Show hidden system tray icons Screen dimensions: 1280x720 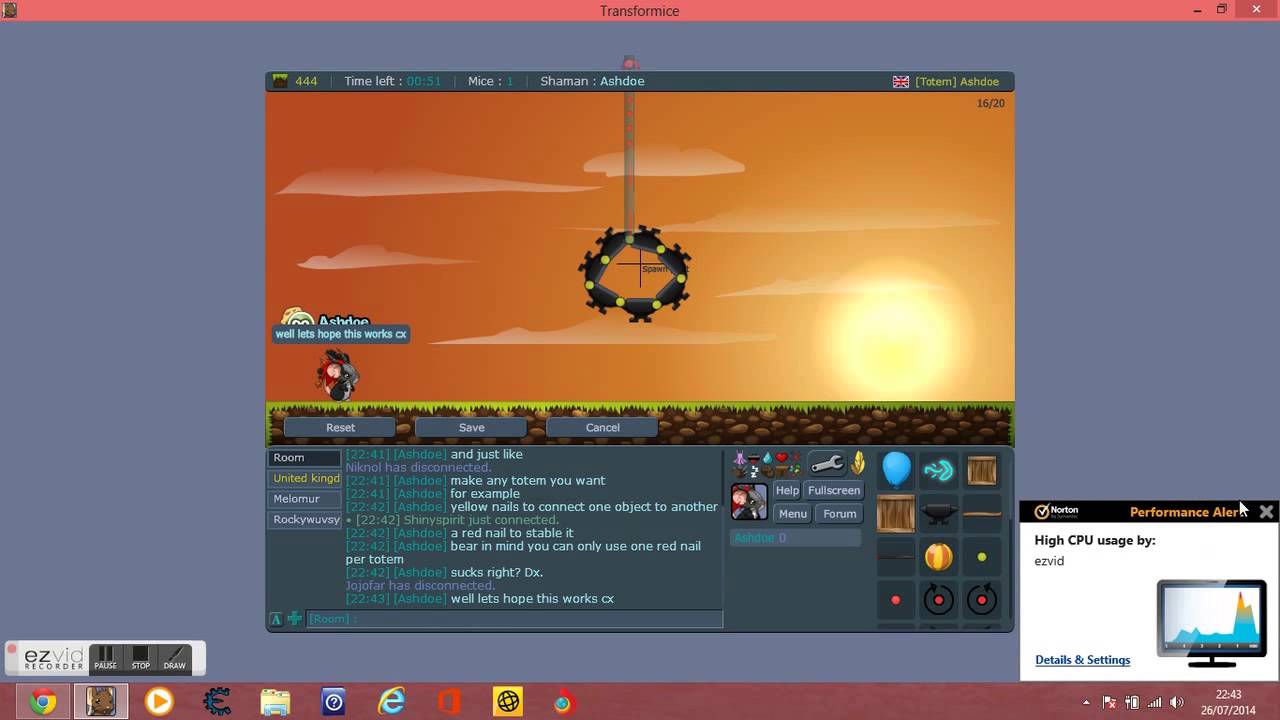pyautogui.click(x=1087, y=702)
